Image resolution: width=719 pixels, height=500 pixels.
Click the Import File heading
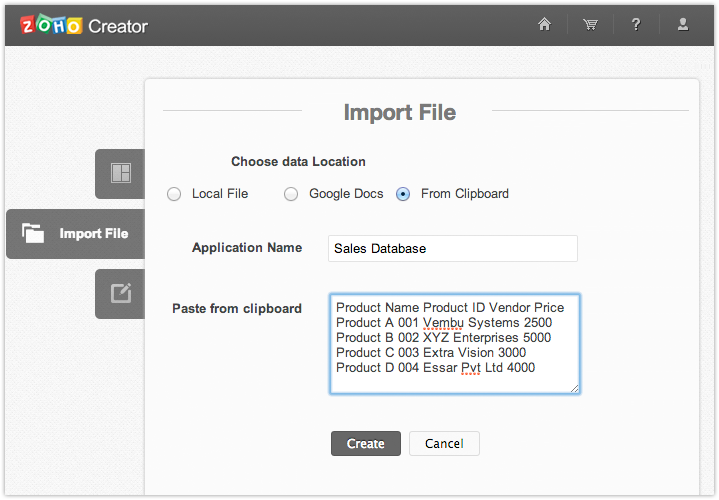point(399,112)
